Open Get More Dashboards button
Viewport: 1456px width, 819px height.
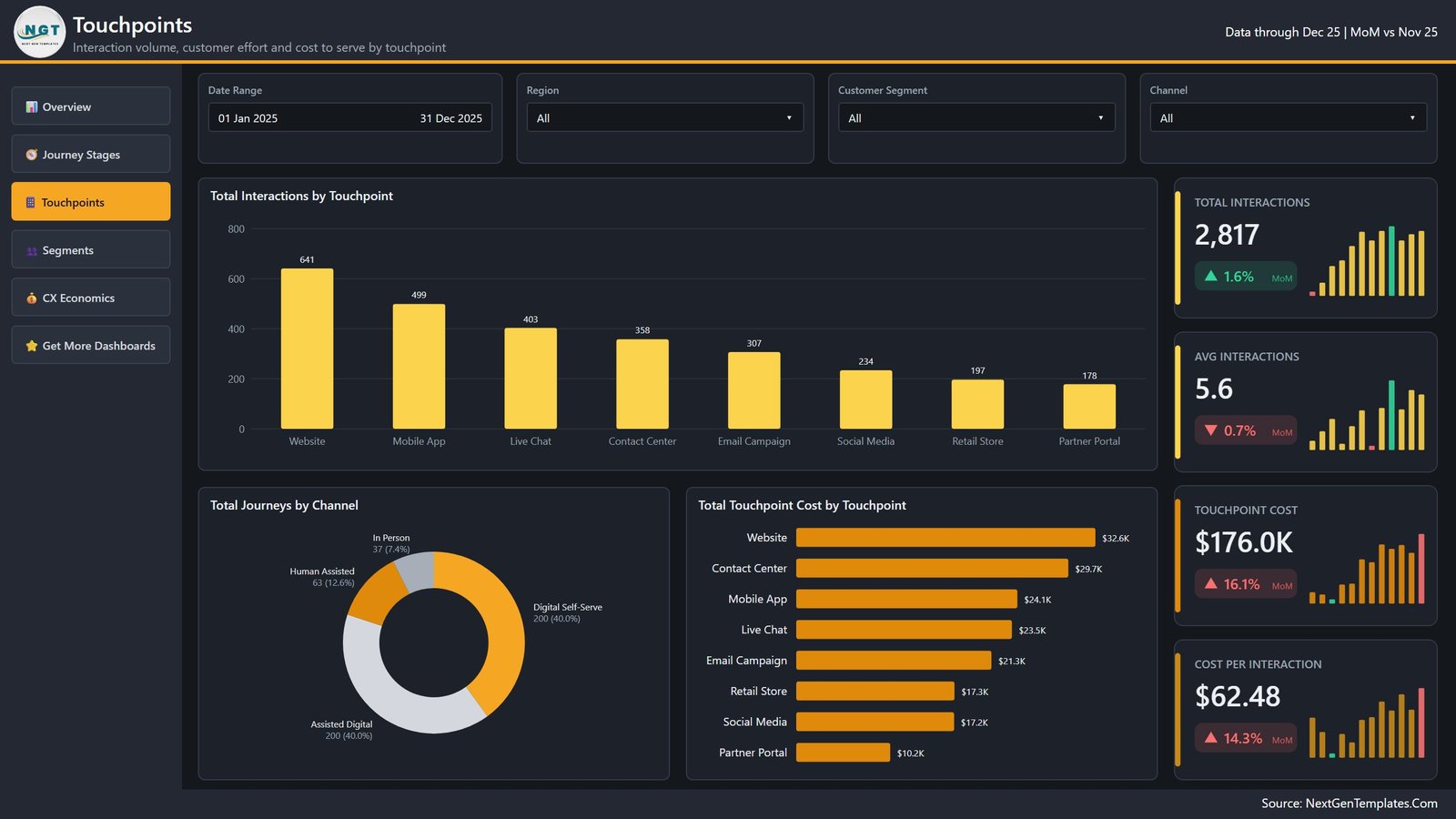tap(91, 345)
